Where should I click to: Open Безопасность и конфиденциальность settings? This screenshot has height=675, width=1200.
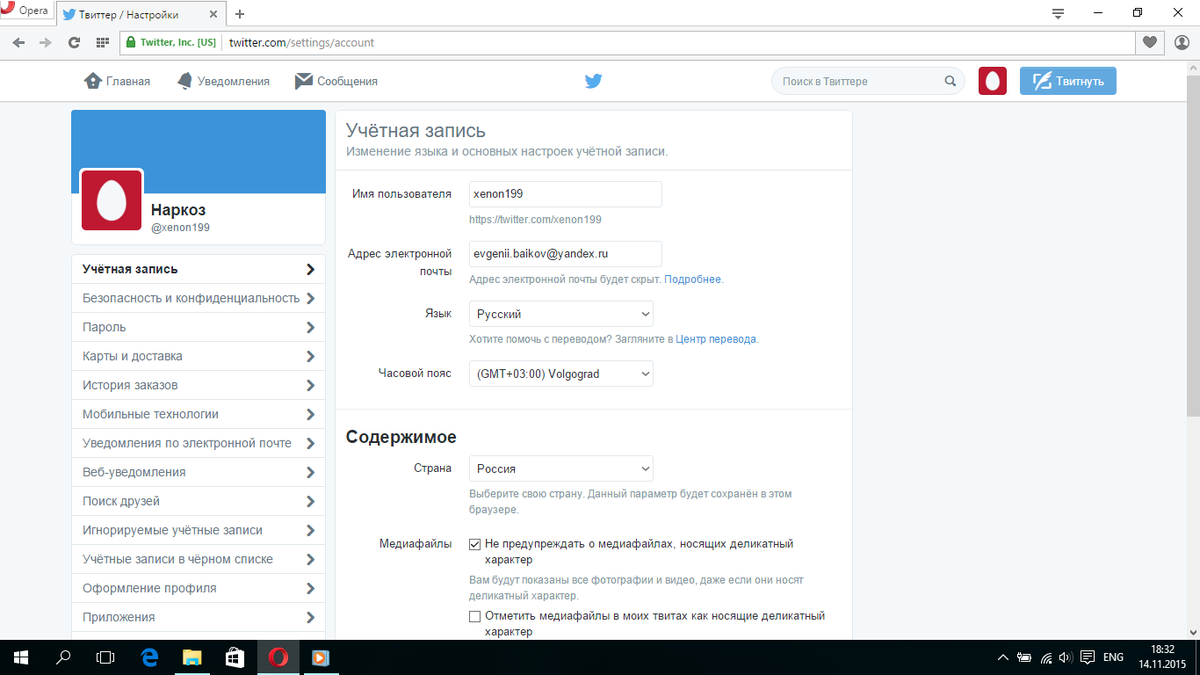pyautogui.click(x=198, y=298)
